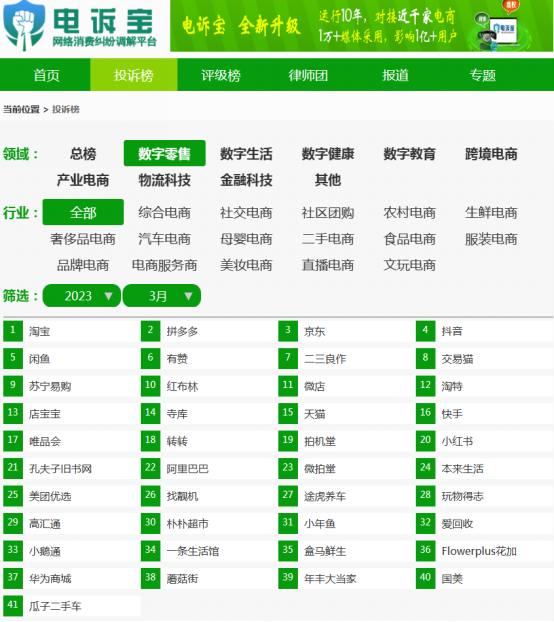Filter by 综合电商 industry
554x622 pixels.
click(x=165, y=213)
